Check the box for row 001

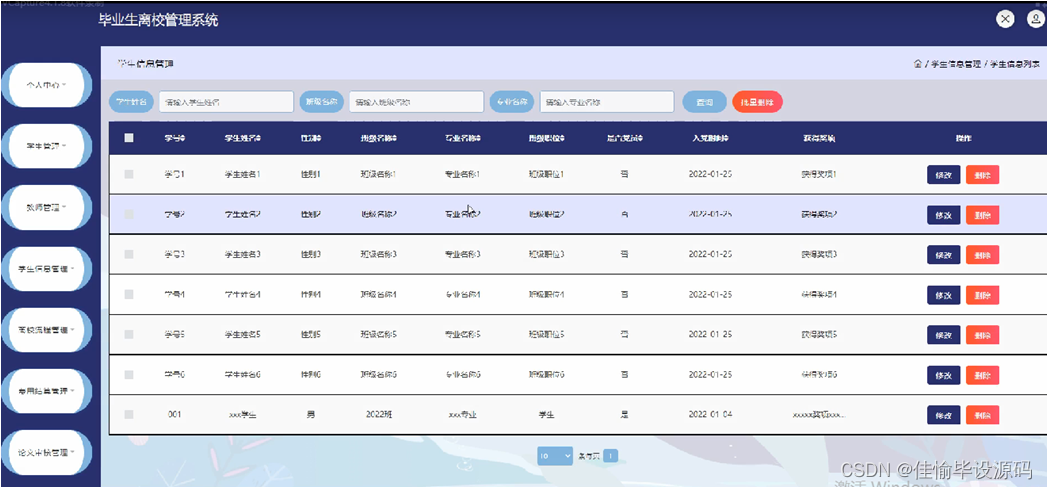pyautogui.click(x=129, y=415)
